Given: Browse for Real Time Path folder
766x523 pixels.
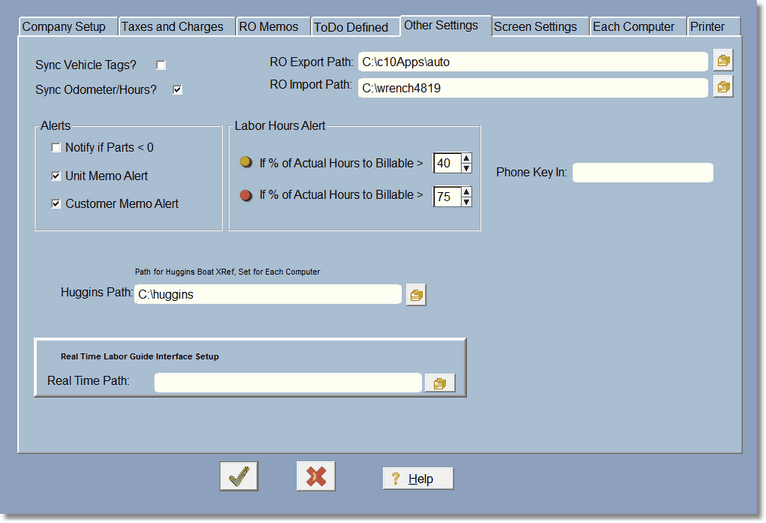Looking at the screenshot, I should click(438, 383).
